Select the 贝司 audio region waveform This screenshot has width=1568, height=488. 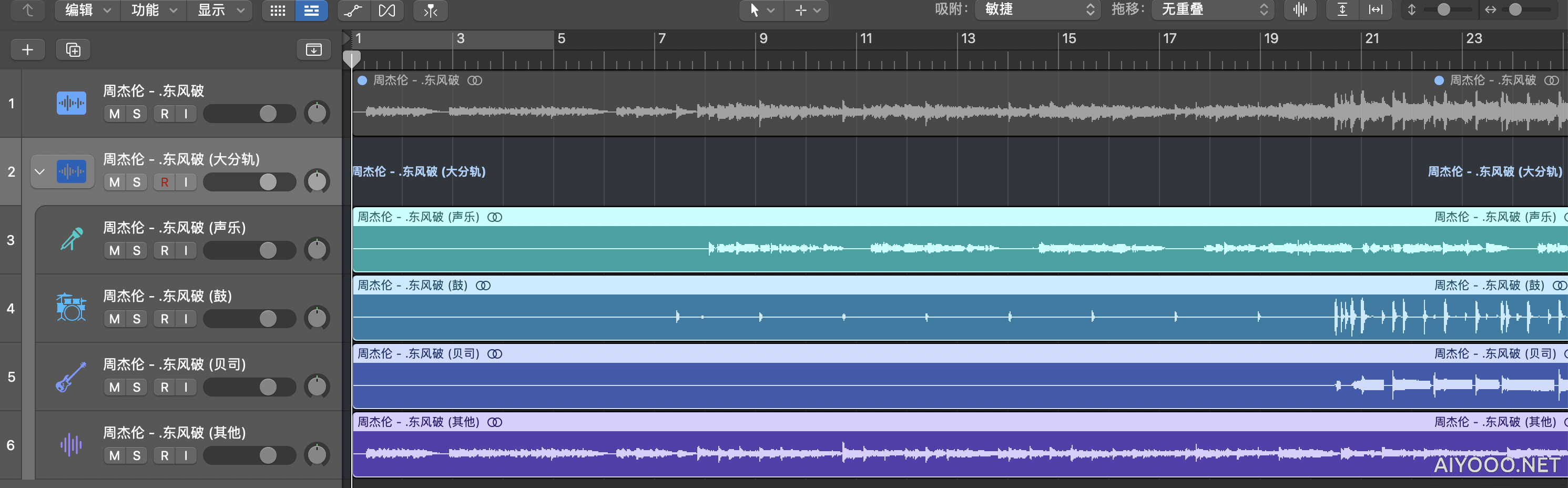tap(960, 385)
